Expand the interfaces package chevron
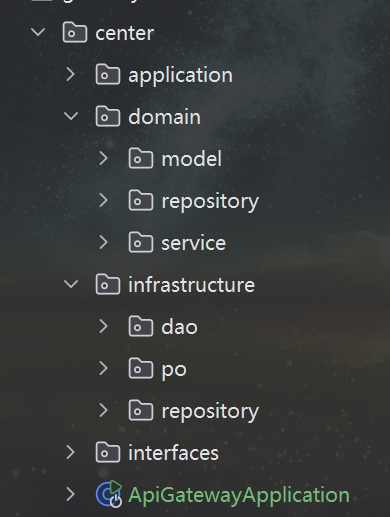 click(71, 452)
